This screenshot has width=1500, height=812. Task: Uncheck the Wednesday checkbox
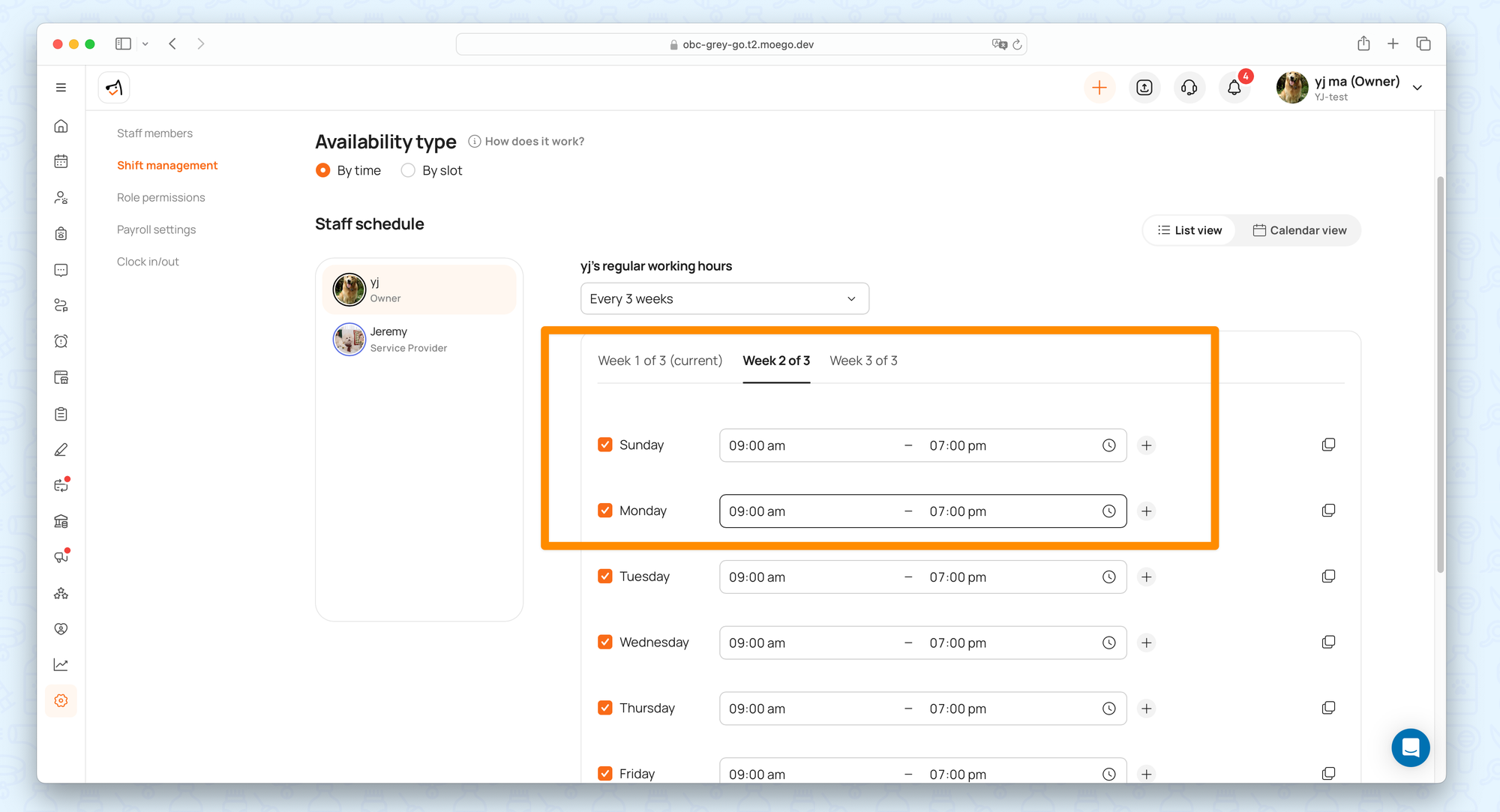605,642
